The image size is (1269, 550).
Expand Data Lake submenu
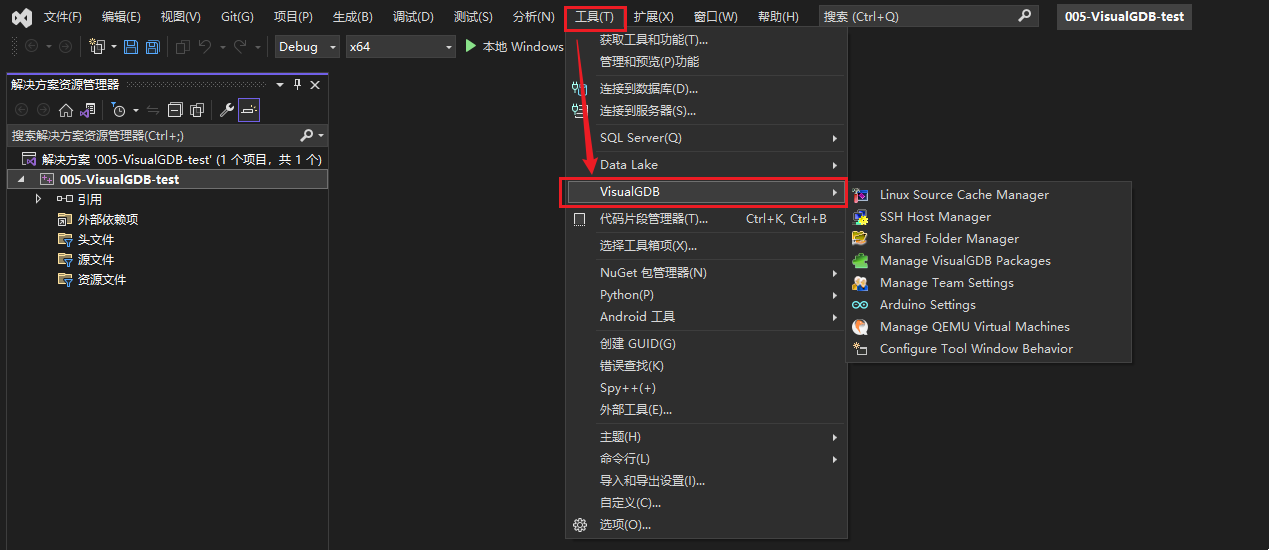(706, 165)
